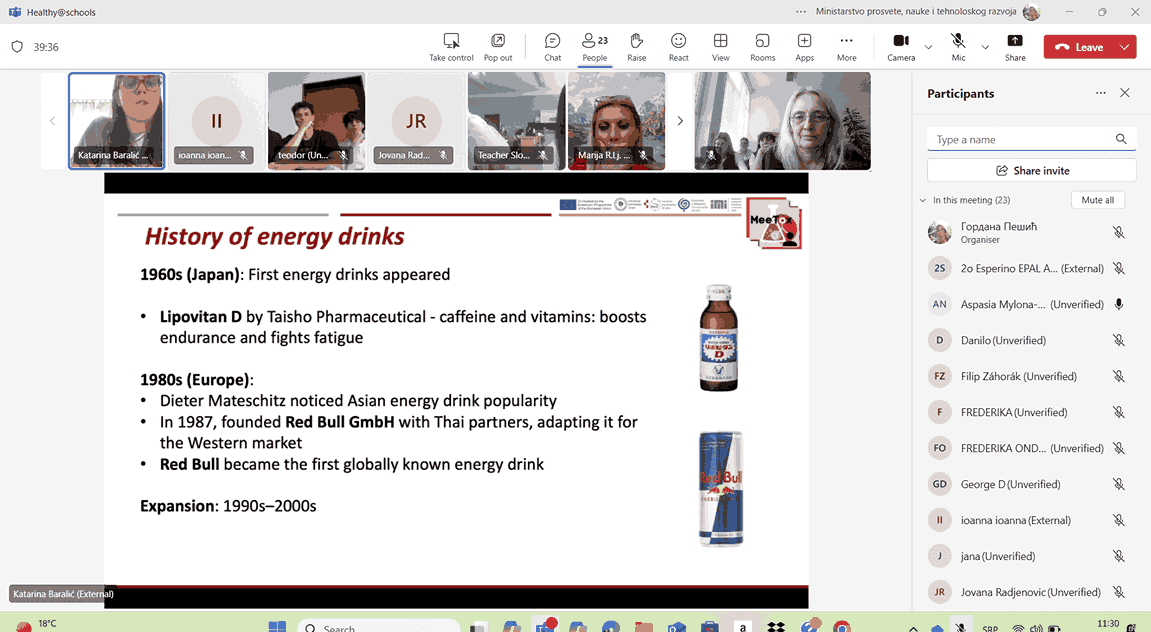The width and height of the screenshot is (1151, 632).
Task: Click Mute all participants
Action: [x=1097, y=200]
